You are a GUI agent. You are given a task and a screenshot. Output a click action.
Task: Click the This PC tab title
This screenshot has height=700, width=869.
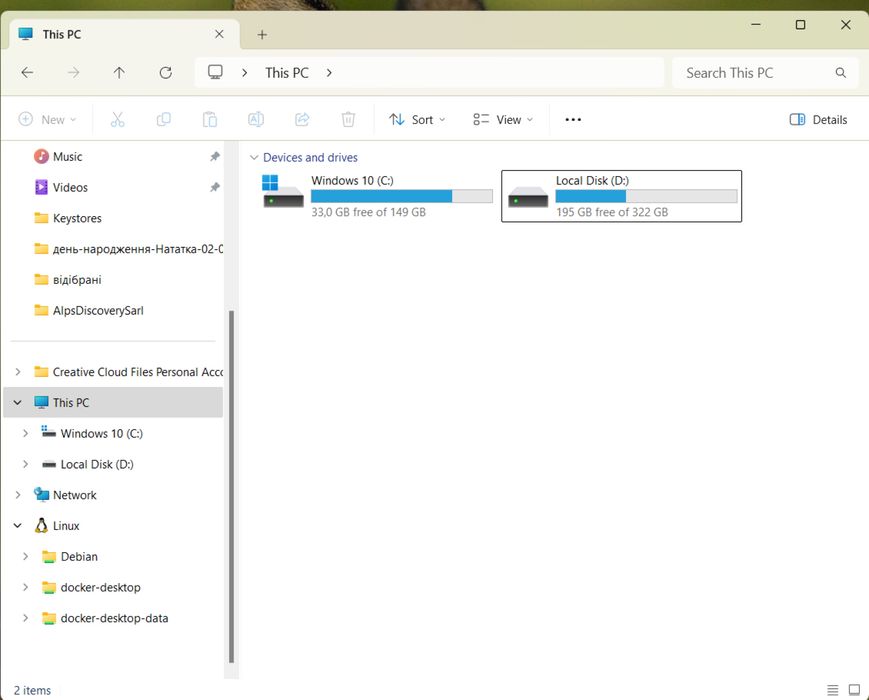pyautogui.click(x=62, y=34)
